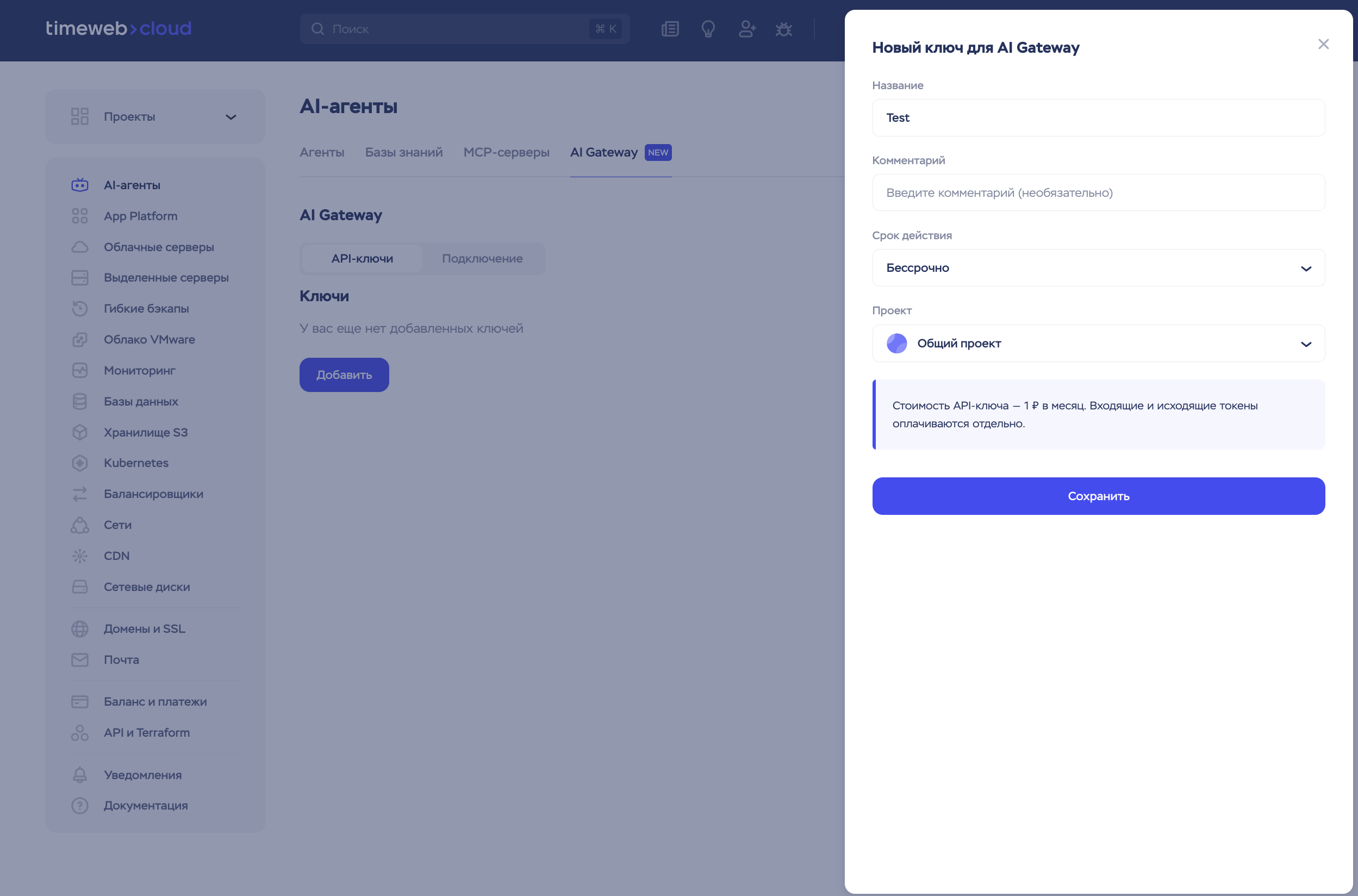Screen dimensions: 1358x896
Task: Click the timeweb cloud logo
Action: [119, 29]
